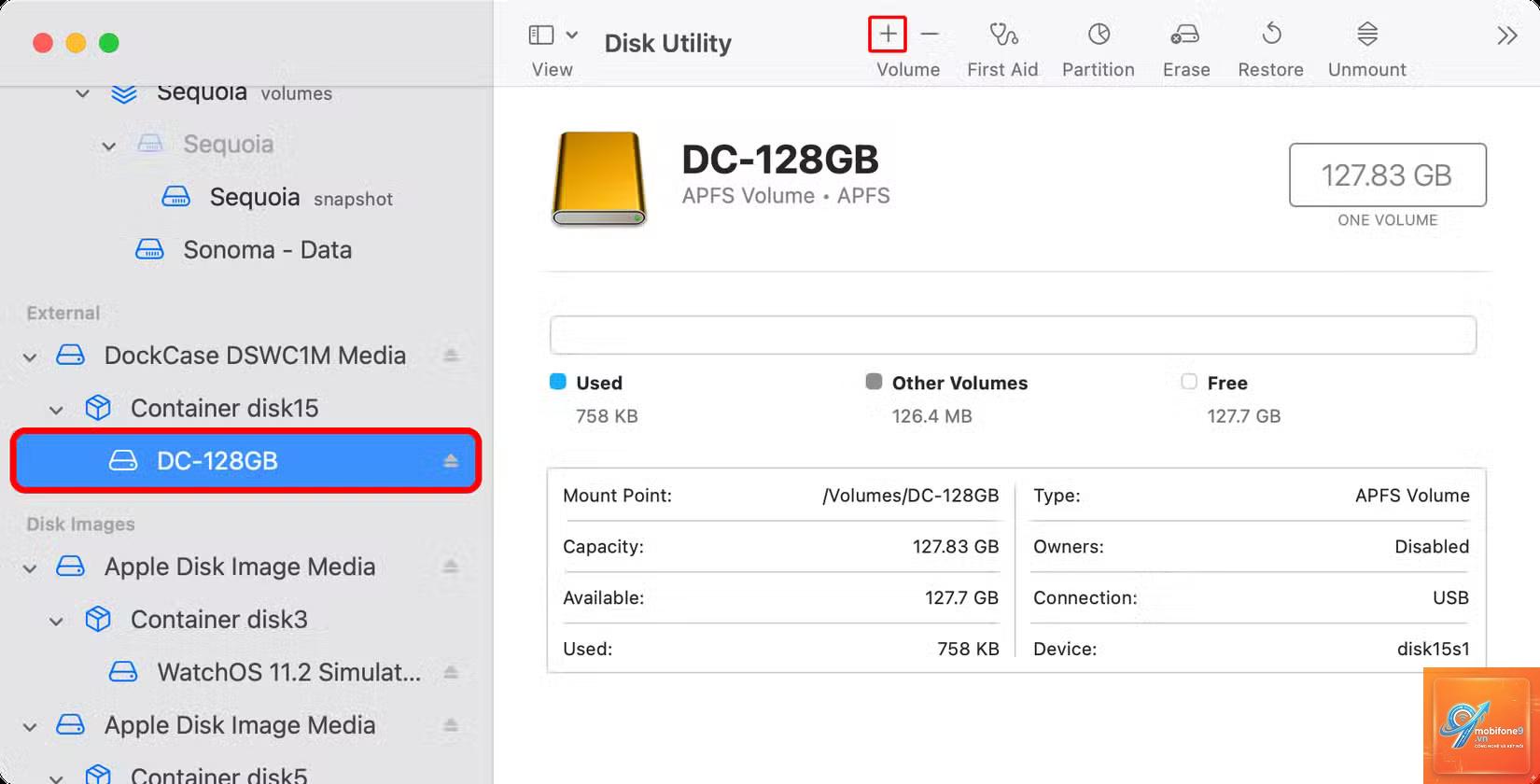
Task: Click the blue Used legend swatch
Action: 558,382
